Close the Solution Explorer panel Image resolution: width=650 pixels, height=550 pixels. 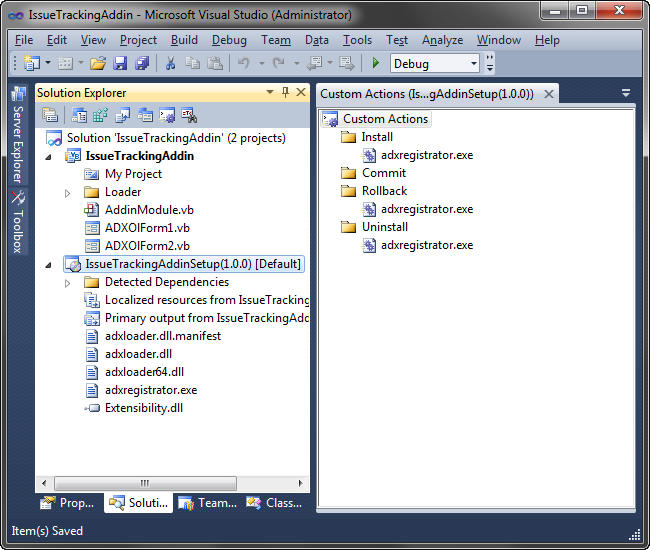301,92
